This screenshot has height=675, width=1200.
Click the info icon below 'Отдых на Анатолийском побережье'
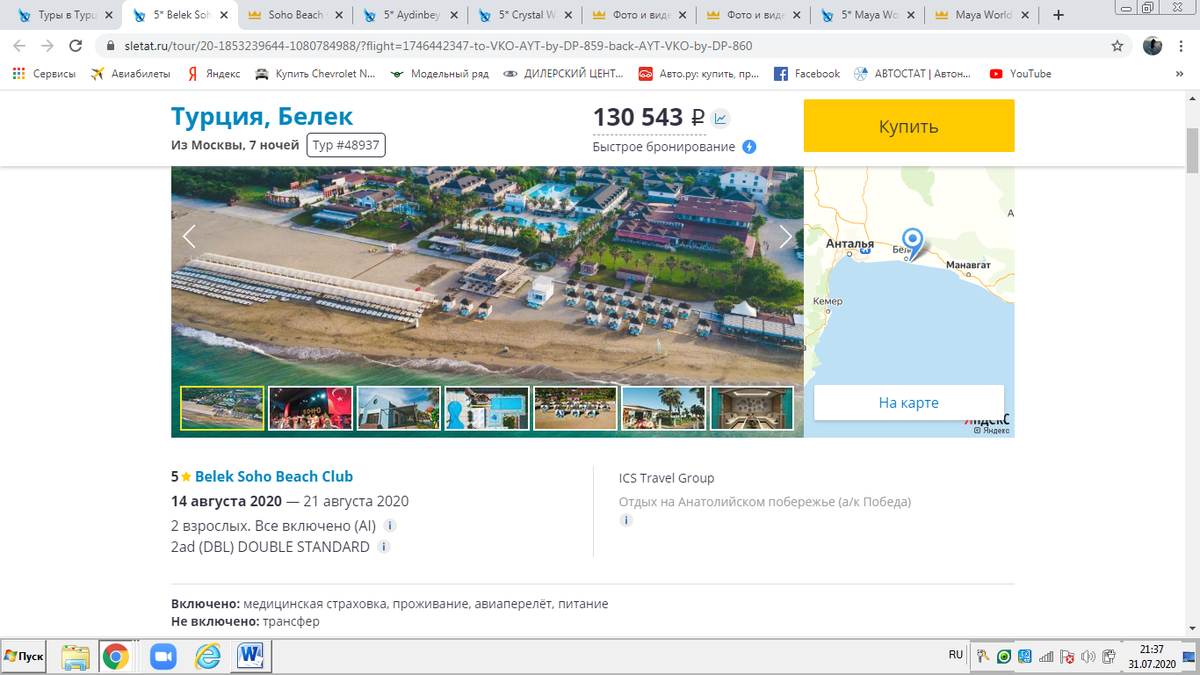[x=626, y=520]
